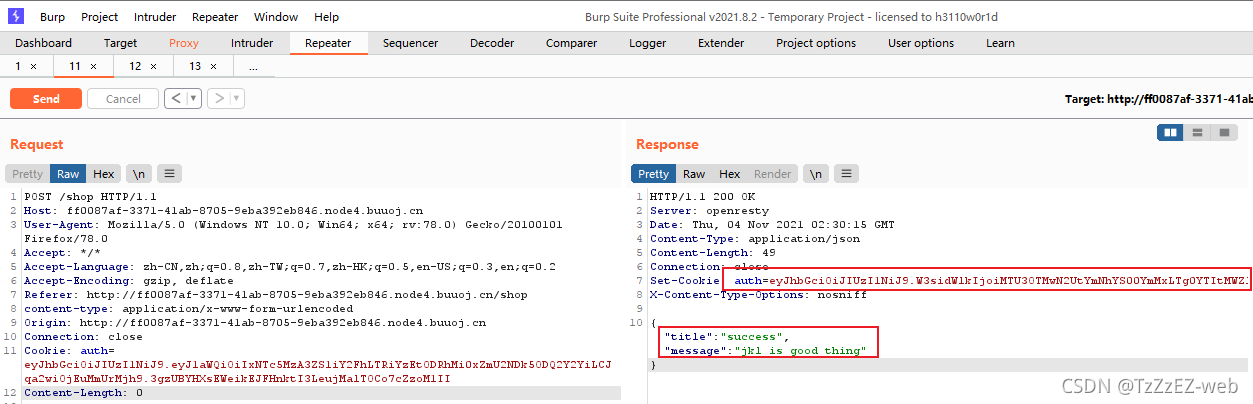Switch to the Extender tab
Viewport: 1253px width, 404px height.
point(721,43)
